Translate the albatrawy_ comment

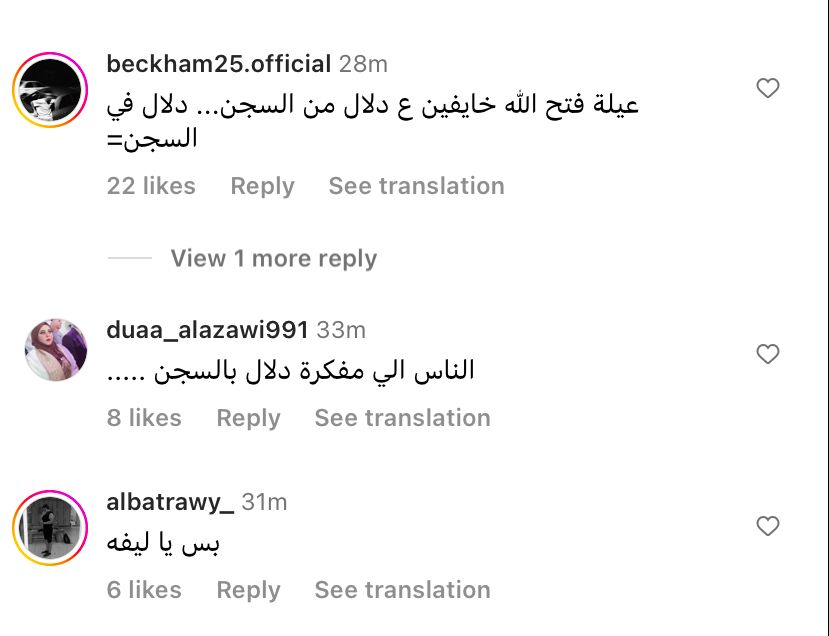(x=402, y=590)
